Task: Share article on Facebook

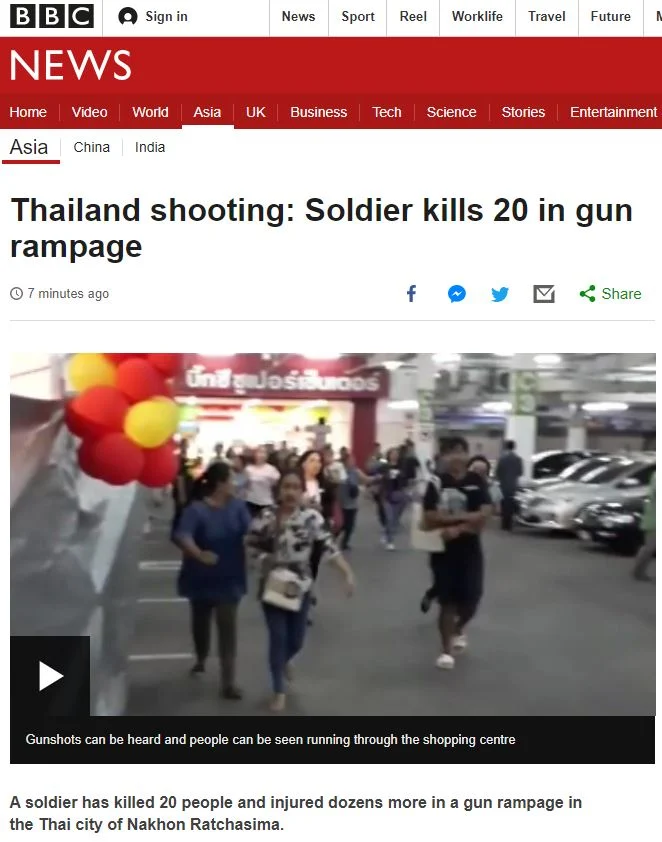Action: coord(411,294)
